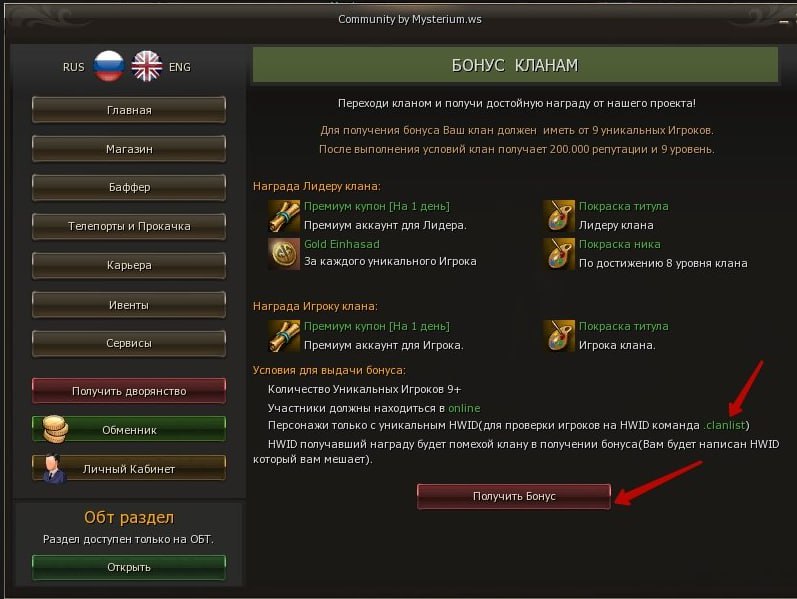Screen dimensions: 797x599
Task: Click the red Получить дворянство button
Action: pyautogui.click(x=129, y=391)
